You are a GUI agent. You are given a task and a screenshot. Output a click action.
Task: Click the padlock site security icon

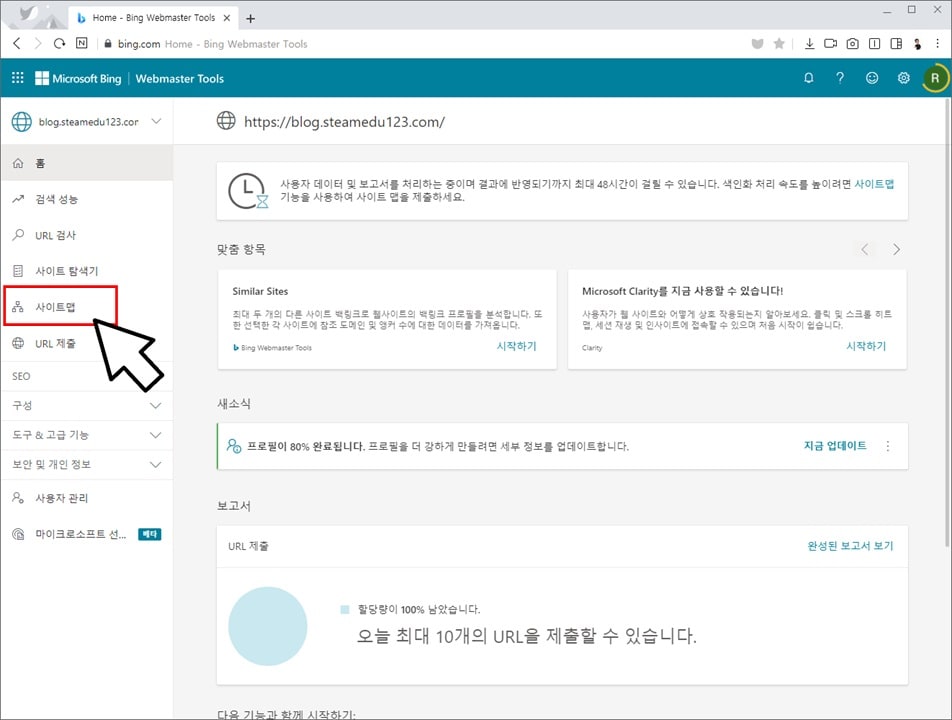coord(108,44)
